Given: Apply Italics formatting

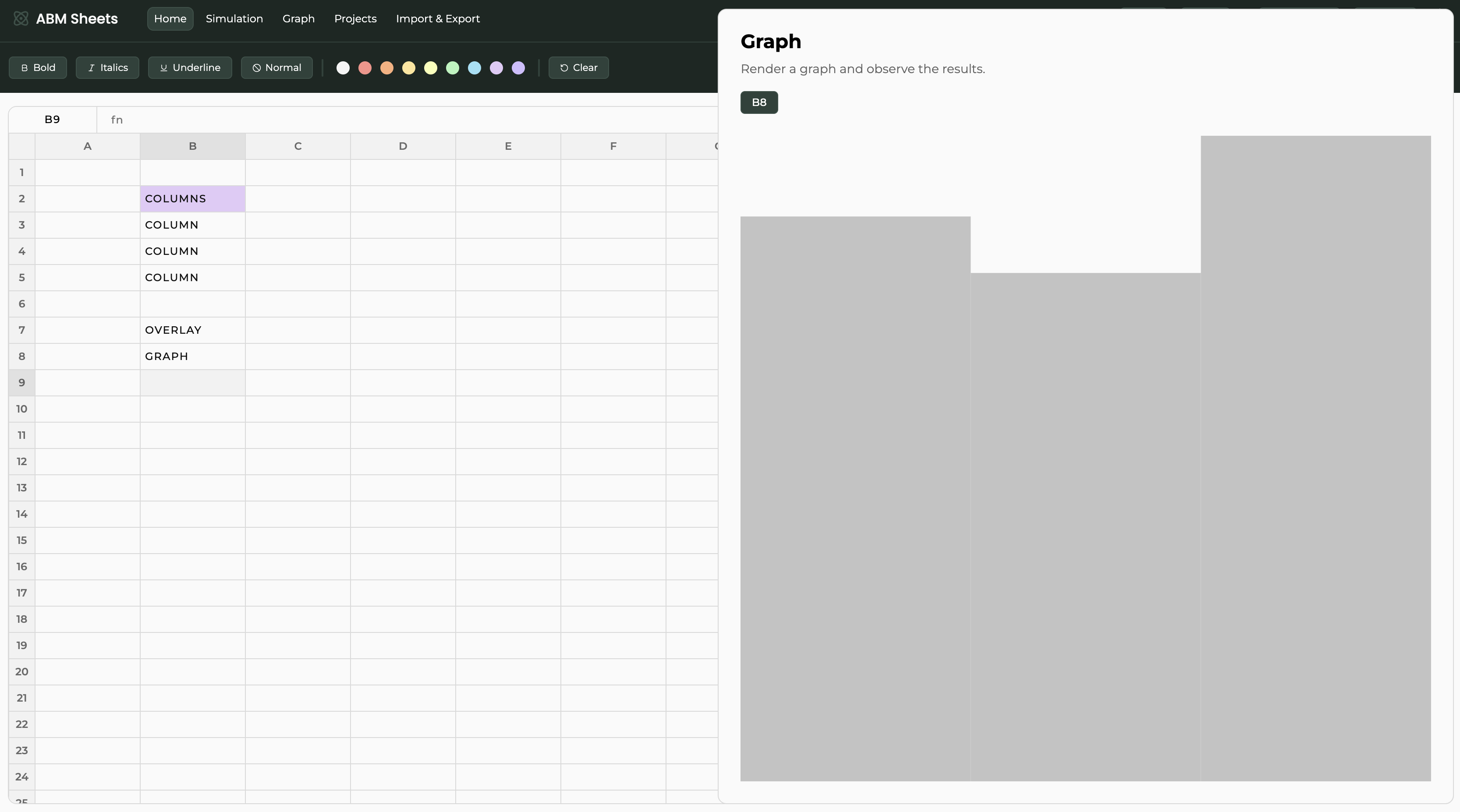Looking at the screenshot, I should pos(108,67).
